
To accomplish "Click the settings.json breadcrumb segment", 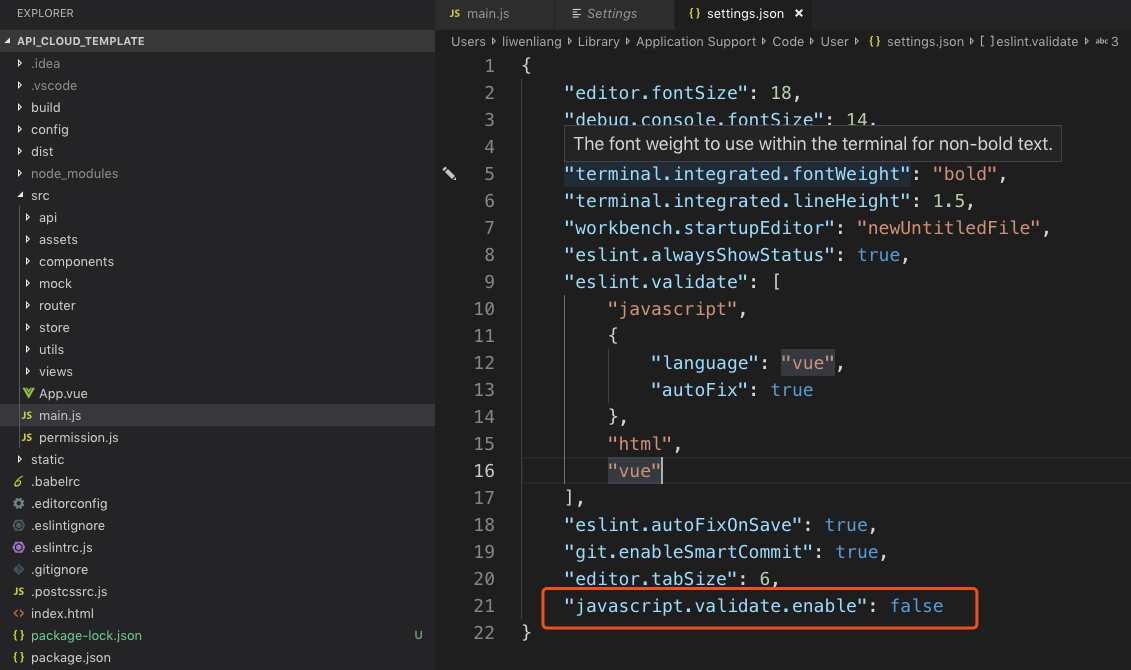I will point(925,41).
